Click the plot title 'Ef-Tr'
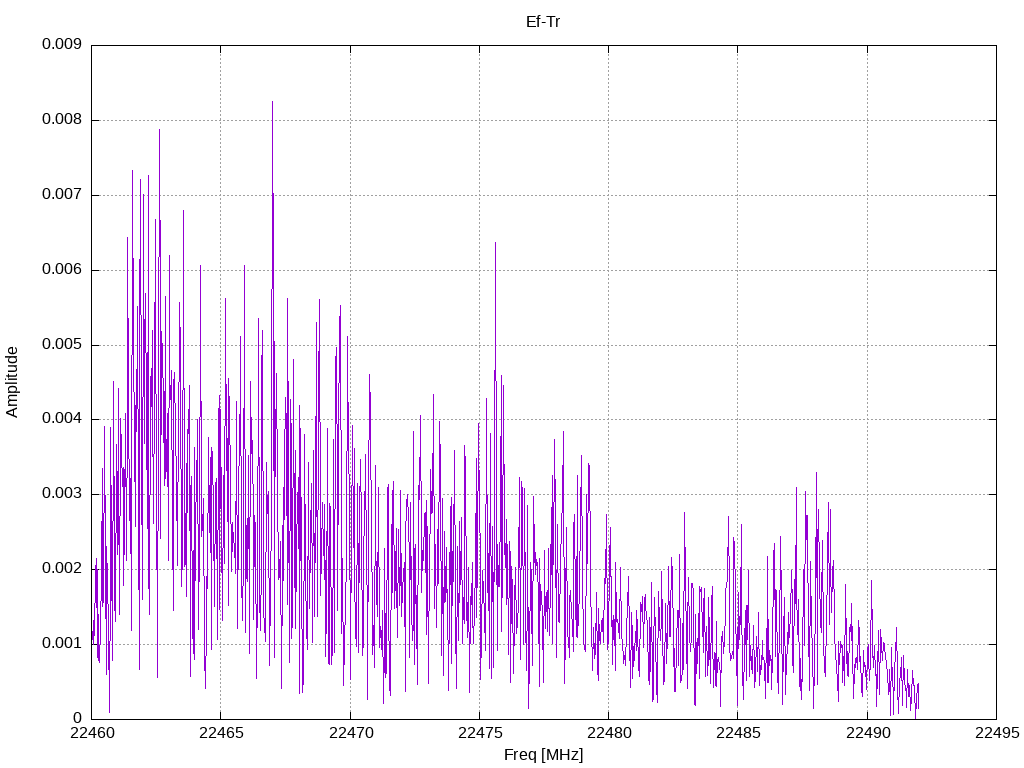The image size is (1024, 768). click(543, 22)
